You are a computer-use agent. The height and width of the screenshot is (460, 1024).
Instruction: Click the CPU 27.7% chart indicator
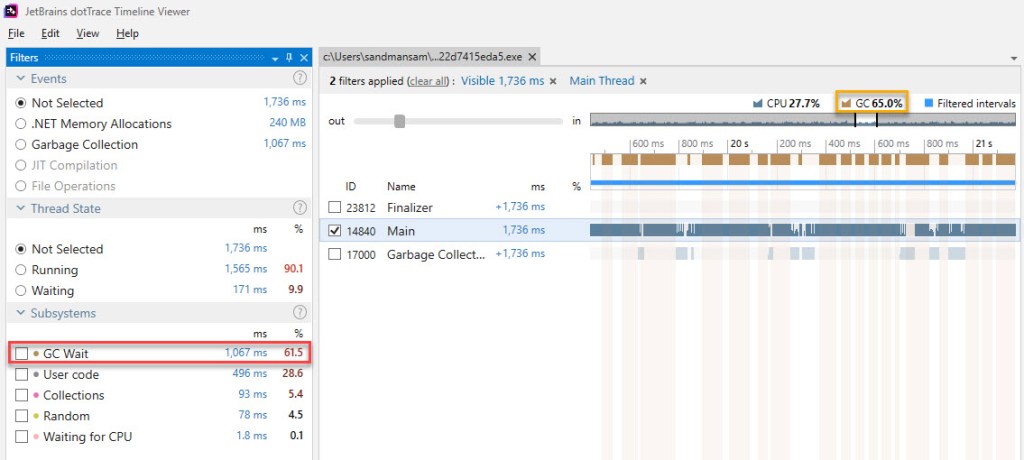pyautogui.click(x=787, y=103)
